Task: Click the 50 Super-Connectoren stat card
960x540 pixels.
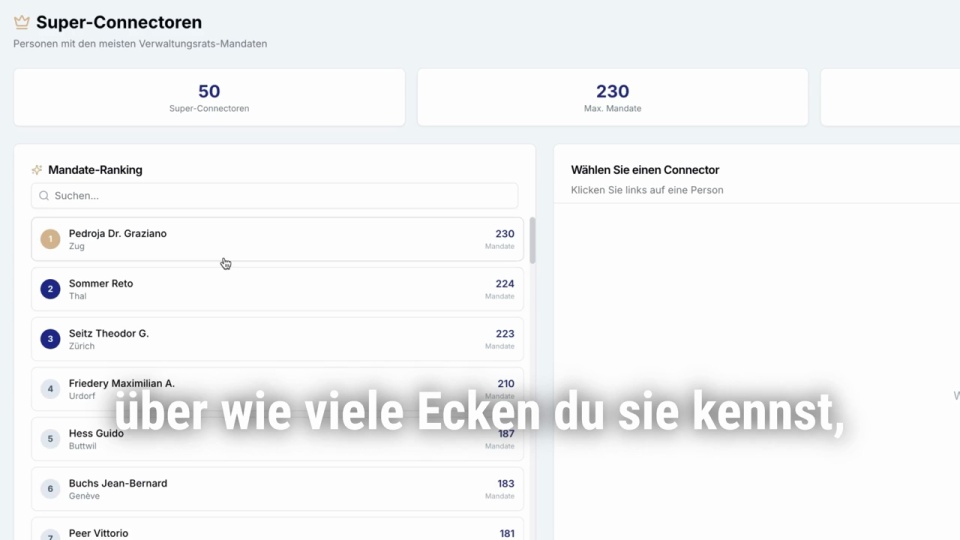Action: point(209,97)
